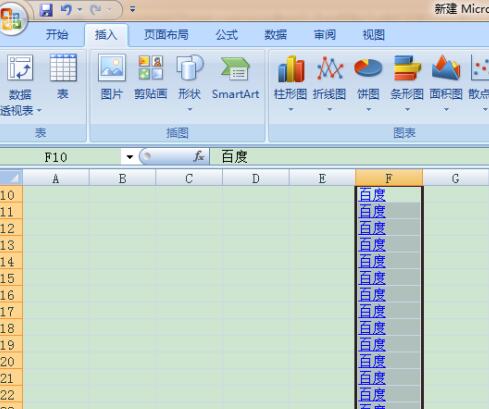Select row 19 header
The height and width of the screenshot is (409, 489).
pos(11,345)
